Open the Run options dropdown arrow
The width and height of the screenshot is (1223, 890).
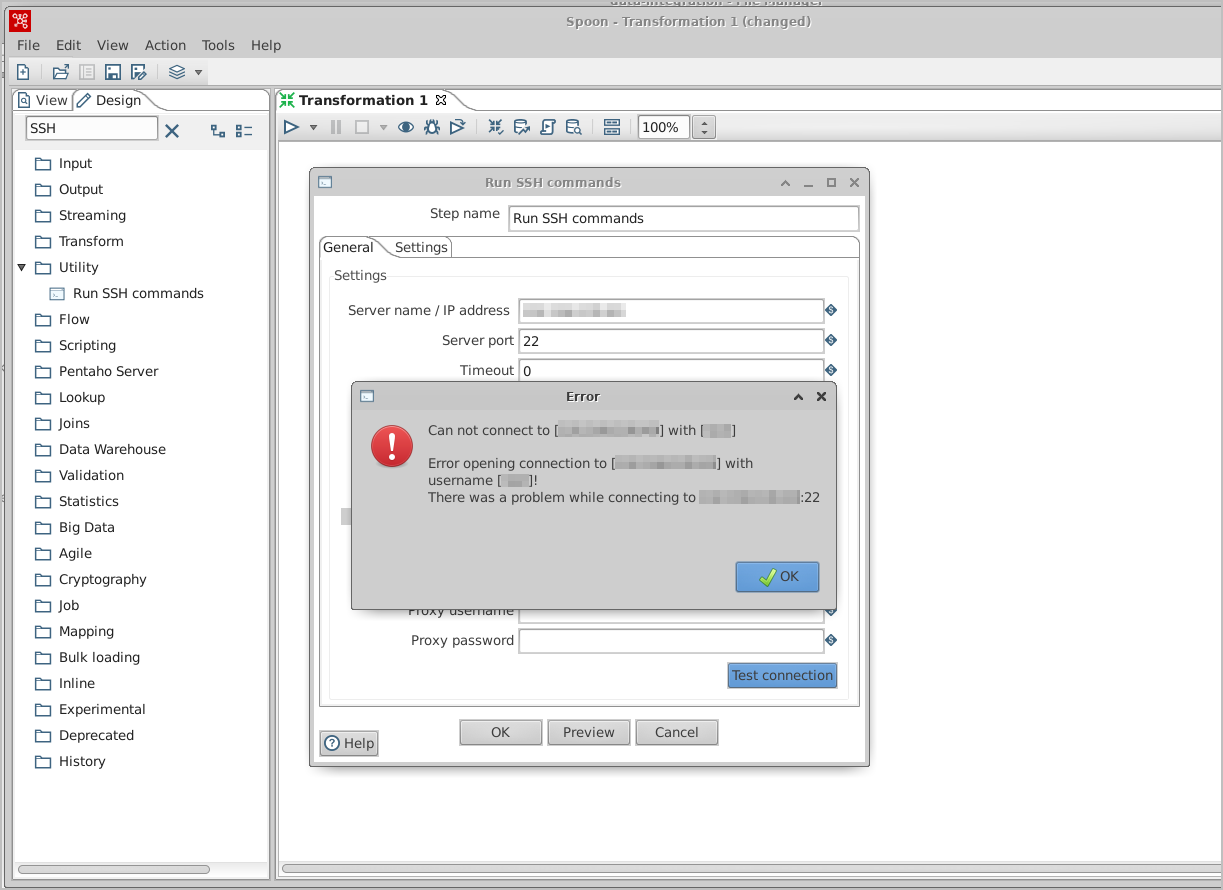coord(313,128)
